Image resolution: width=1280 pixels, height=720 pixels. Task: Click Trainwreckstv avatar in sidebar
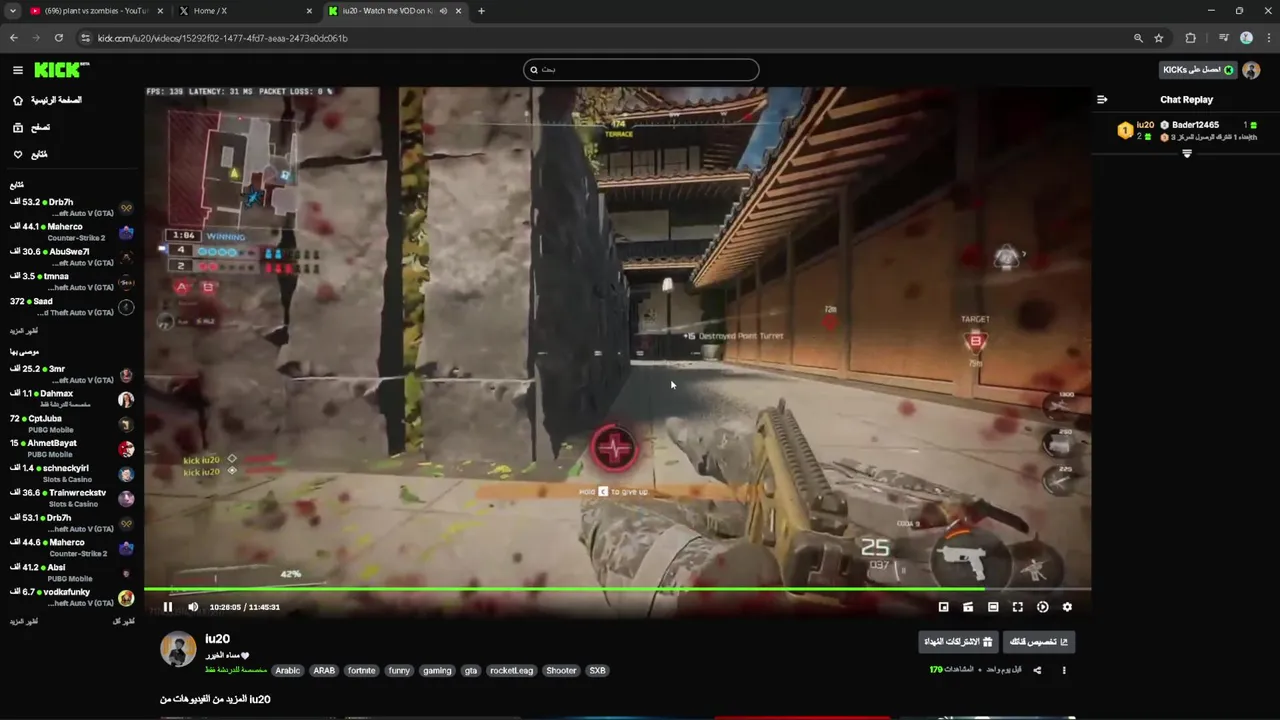126,498
